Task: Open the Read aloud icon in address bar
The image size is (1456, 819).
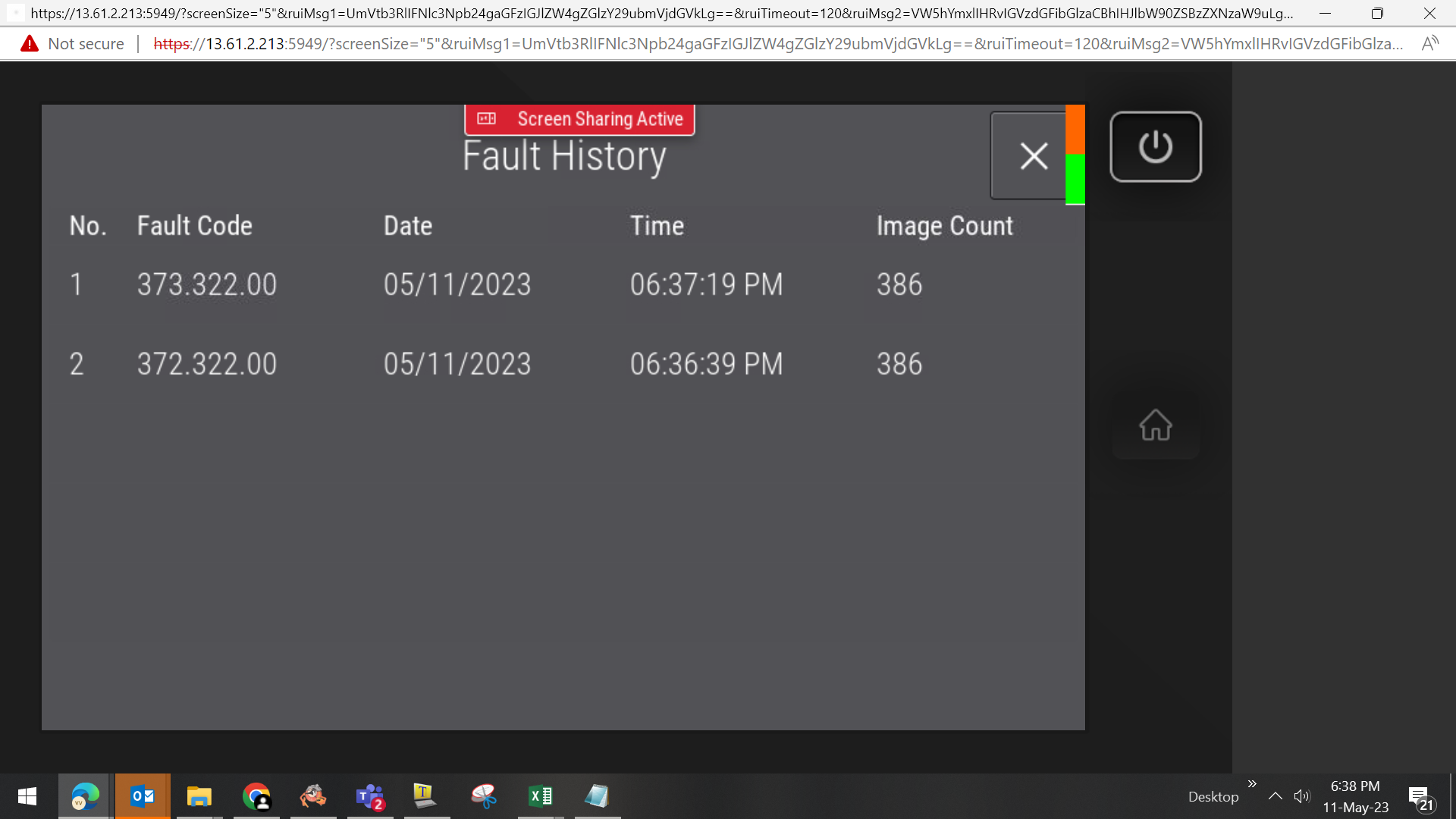Action: click(x=1429, y=44)
